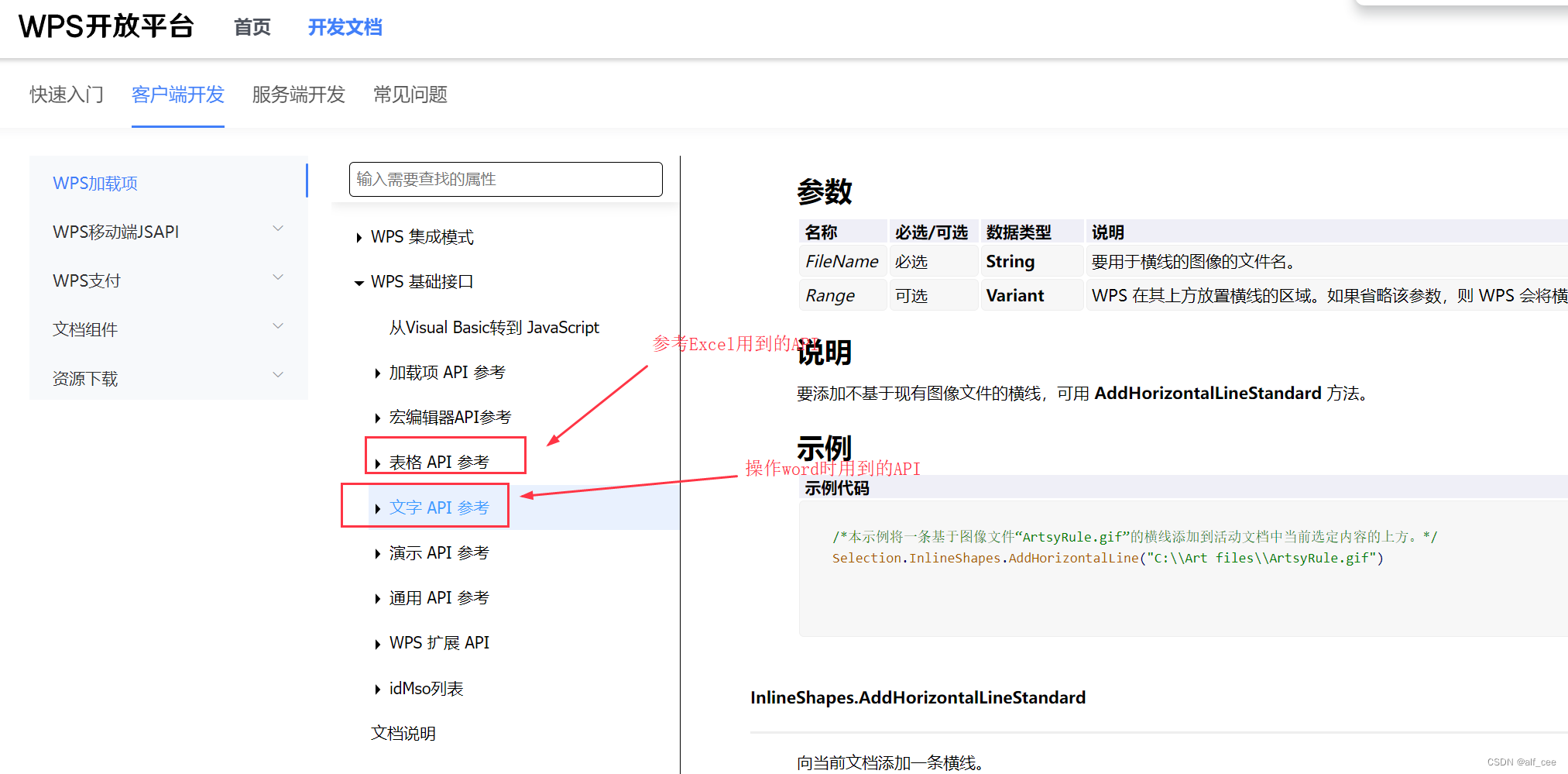Viewport: 1568px width, 774px height.
Task: Click the 向当前文档添加一条横线 description text
Action: (890, 762)
